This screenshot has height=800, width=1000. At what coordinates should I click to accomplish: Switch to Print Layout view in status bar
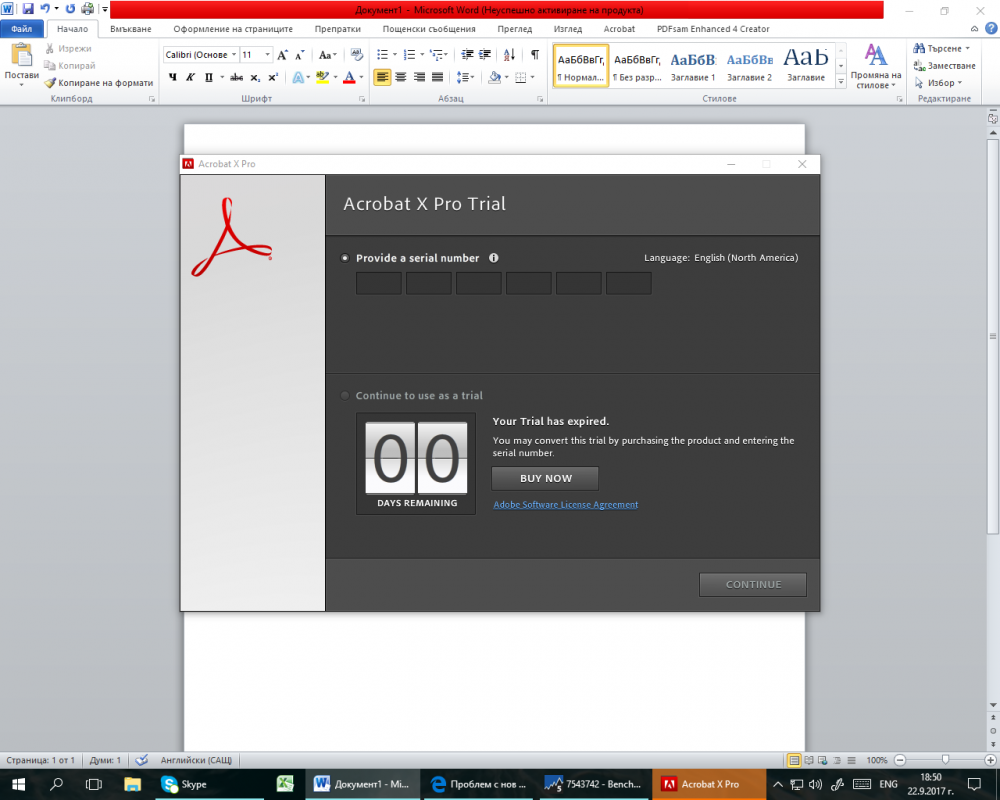(794, 760)
